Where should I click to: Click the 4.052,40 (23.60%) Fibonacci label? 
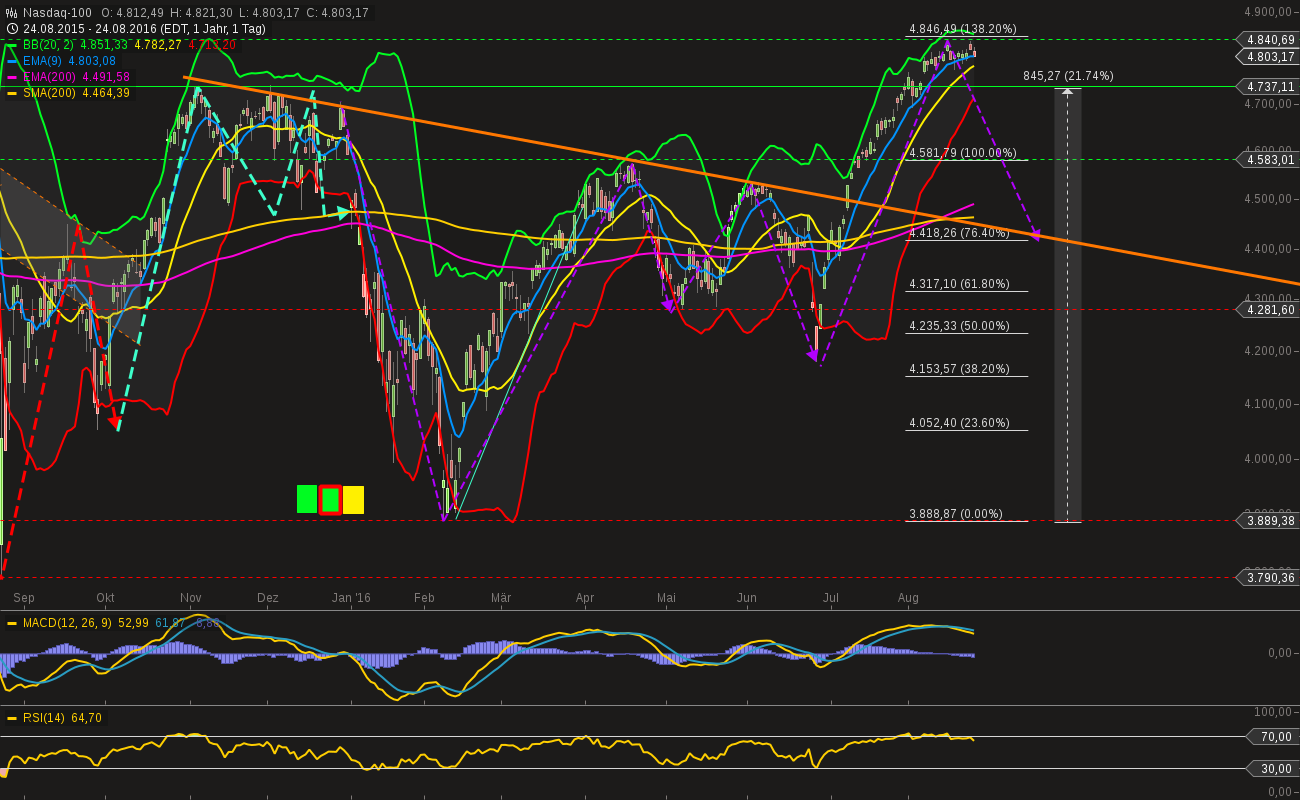[x=959, y=423]
